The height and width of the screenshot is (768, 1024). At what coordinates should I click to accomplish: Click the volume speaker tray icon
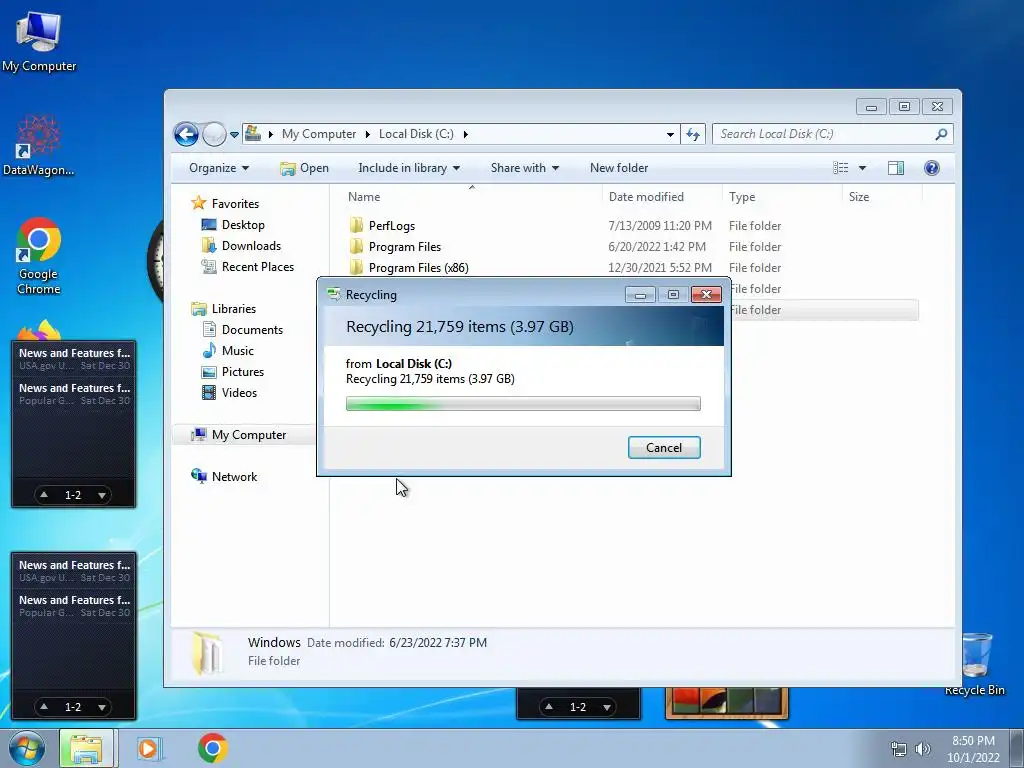tap(922, 749)
